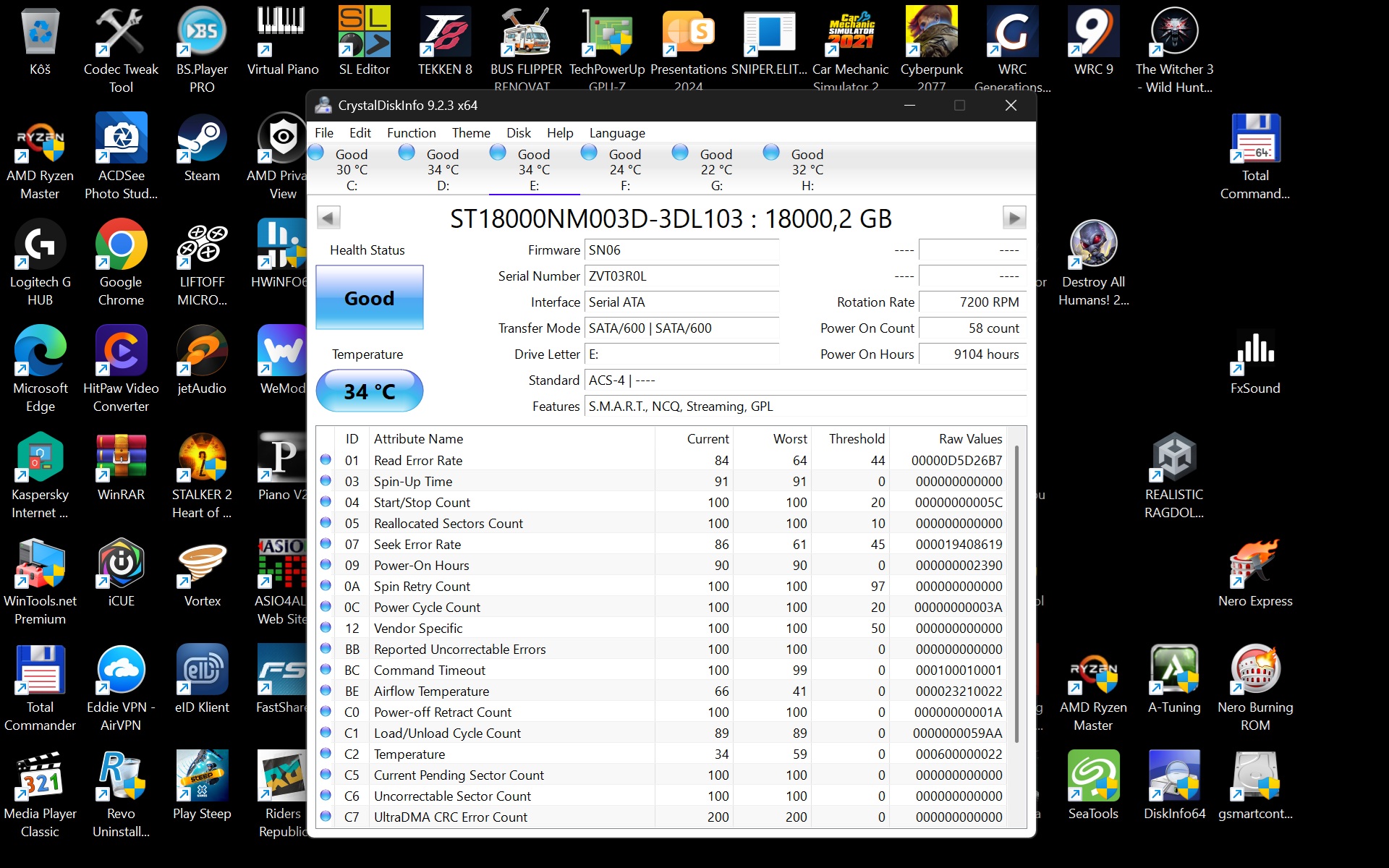Select the F: disk at 24 °C

(625, 170)
